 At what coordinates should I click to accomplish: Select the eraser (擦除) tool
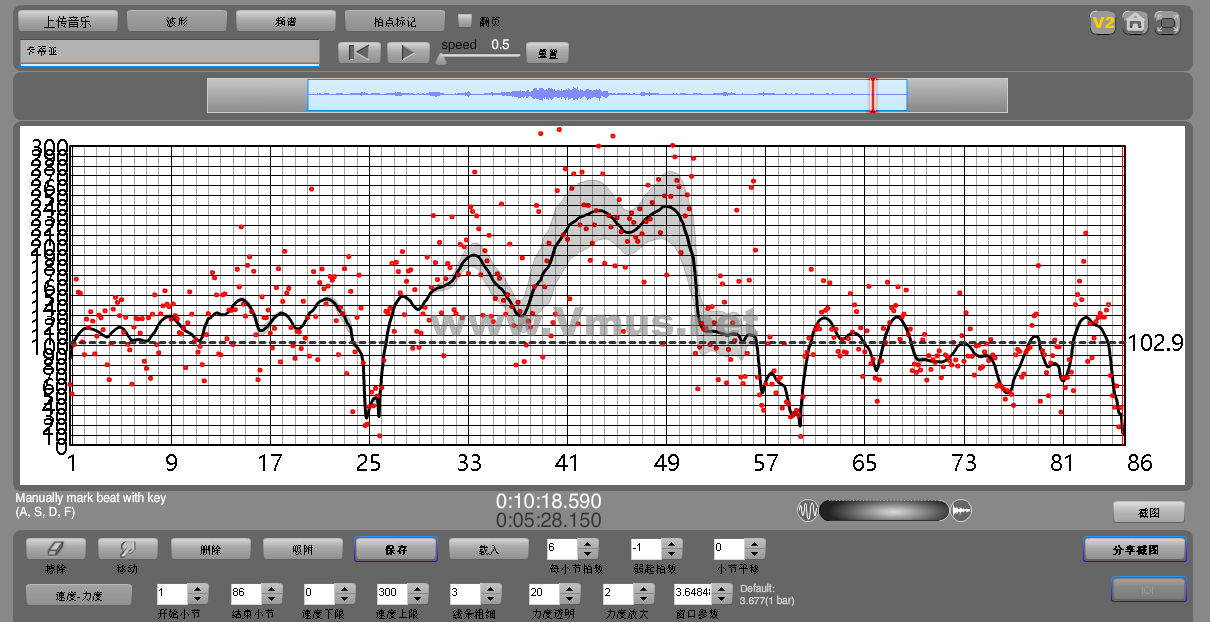click(x=55, y=549)
